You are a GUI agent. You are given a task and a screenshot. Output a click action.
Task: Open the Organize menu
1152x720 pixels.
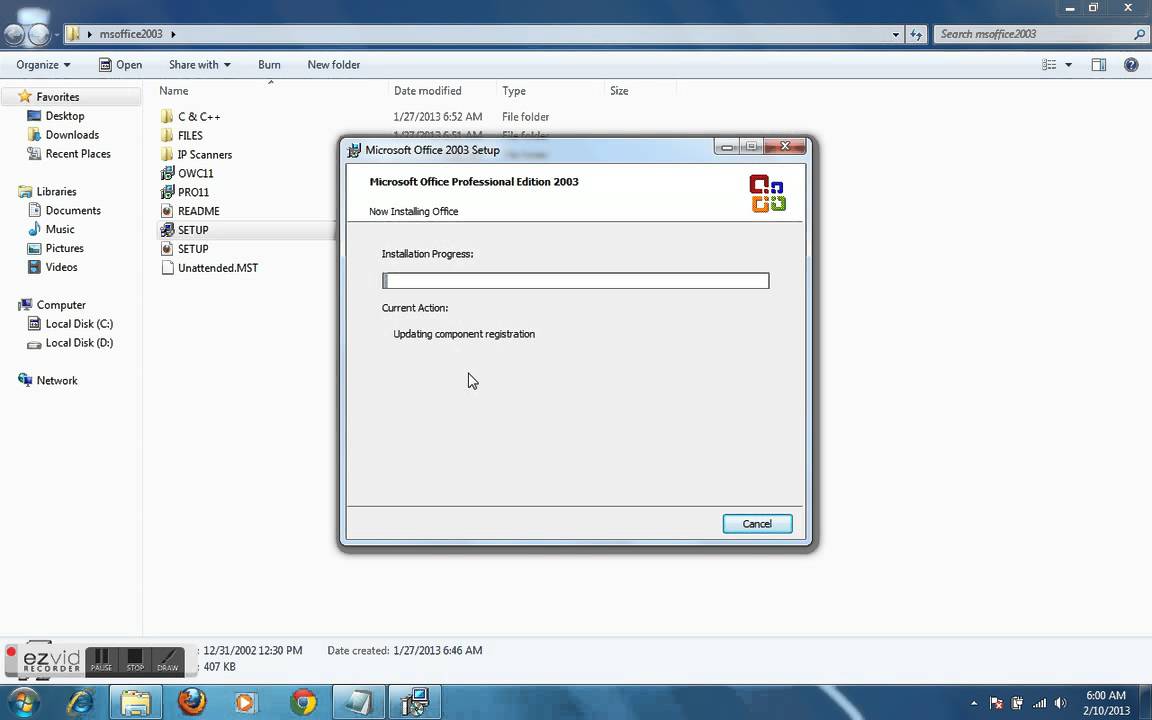(x=43, y=65)
